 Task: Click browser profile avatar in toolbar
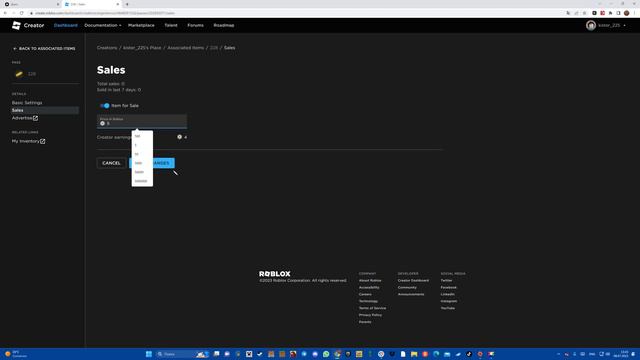[x=627, y=13]
